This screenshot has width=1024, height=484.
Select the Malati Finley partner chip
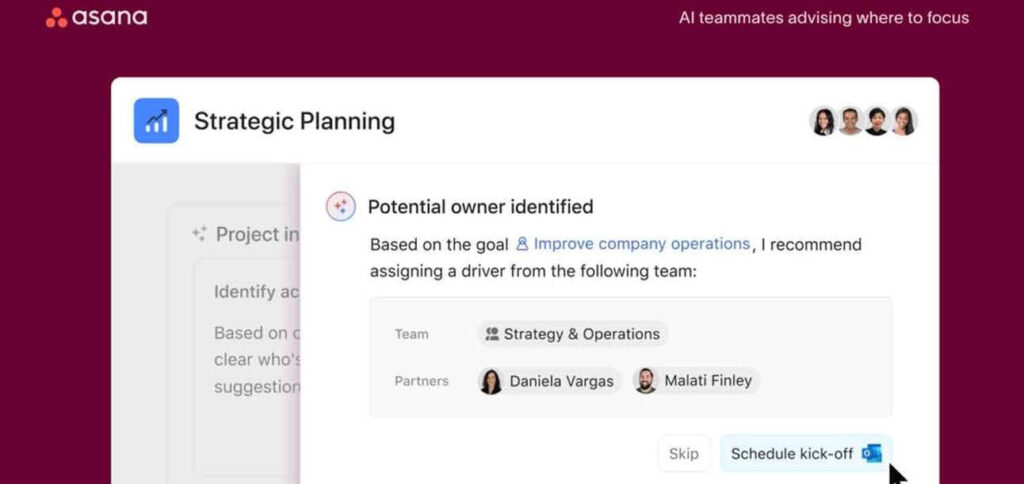coord(696,381)
